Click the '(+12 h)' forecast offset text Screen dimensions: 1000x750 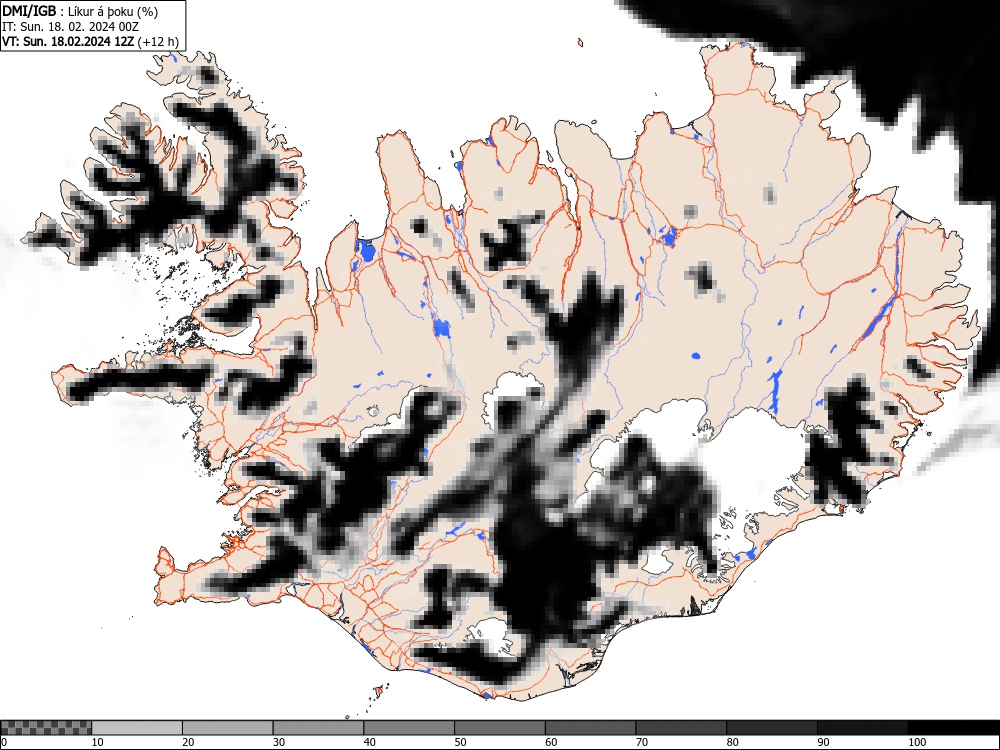158,42
